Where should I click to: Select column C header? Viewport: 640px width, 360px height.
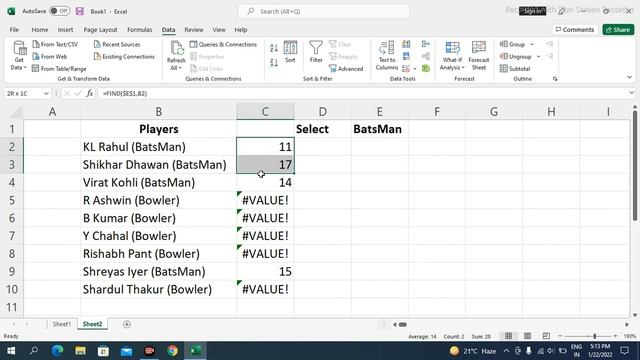point(265,111)
